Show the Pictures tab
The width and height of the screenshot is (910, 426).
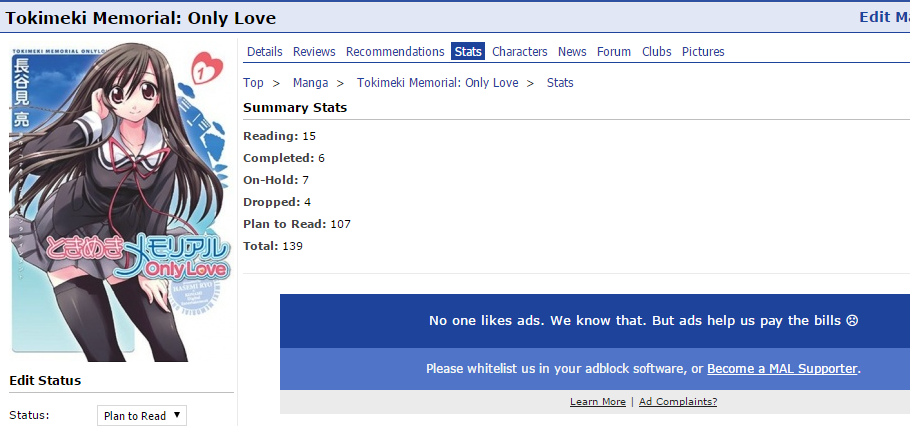tap(703, 52)
